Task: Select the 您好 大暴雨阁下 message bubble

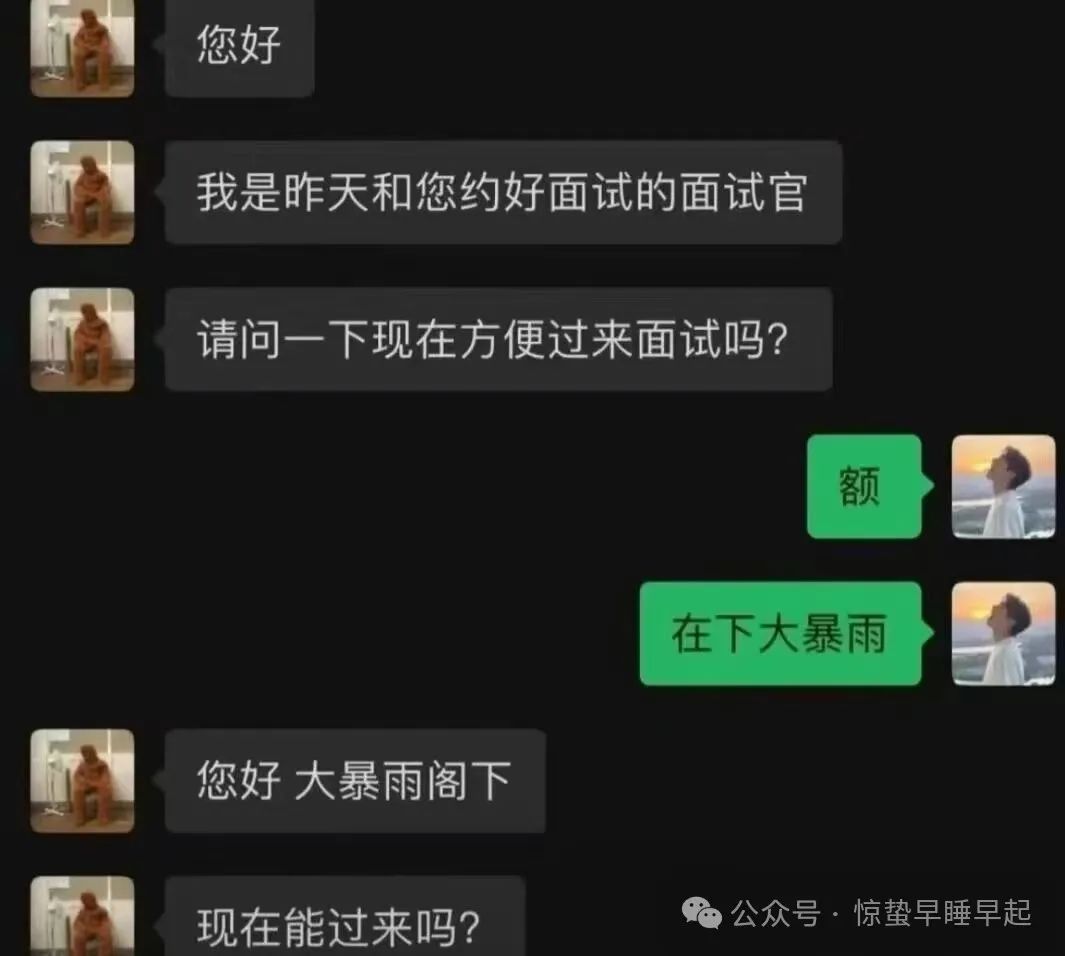Action: point(355,781)
